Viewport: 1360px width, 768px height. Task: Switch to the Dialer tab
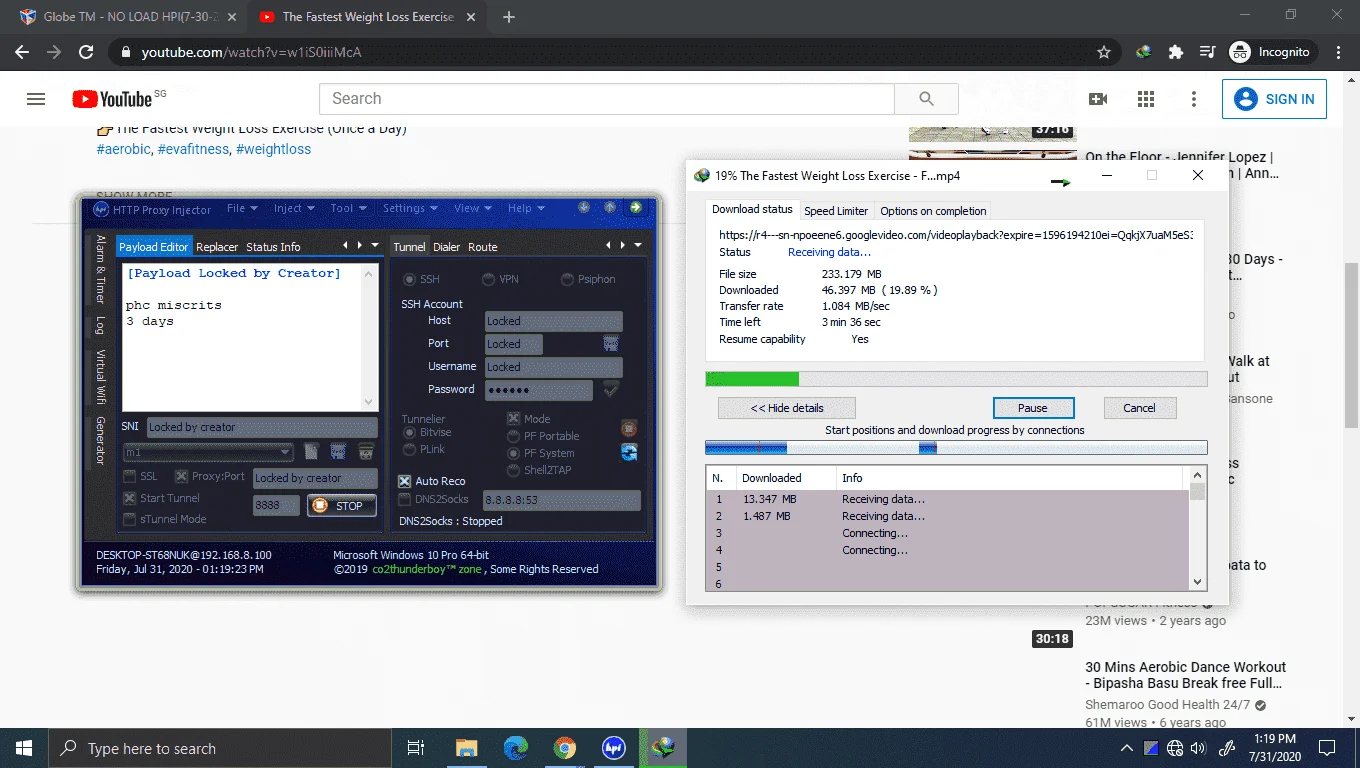tap(447, 247)
